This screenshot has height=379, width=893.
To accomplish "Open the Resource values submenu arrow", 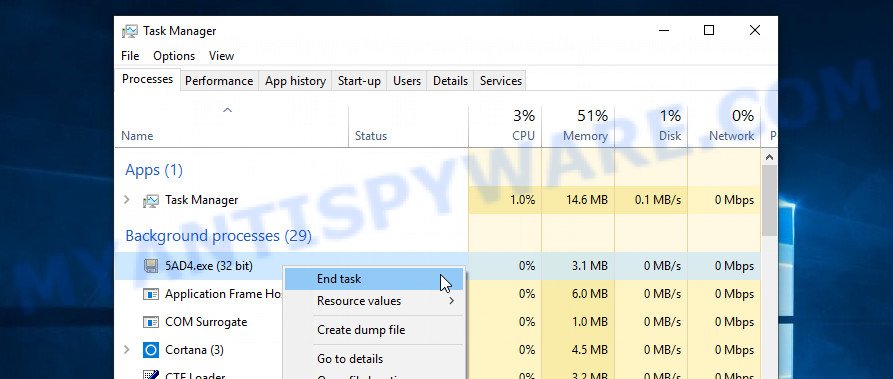I will coord(452,300).
